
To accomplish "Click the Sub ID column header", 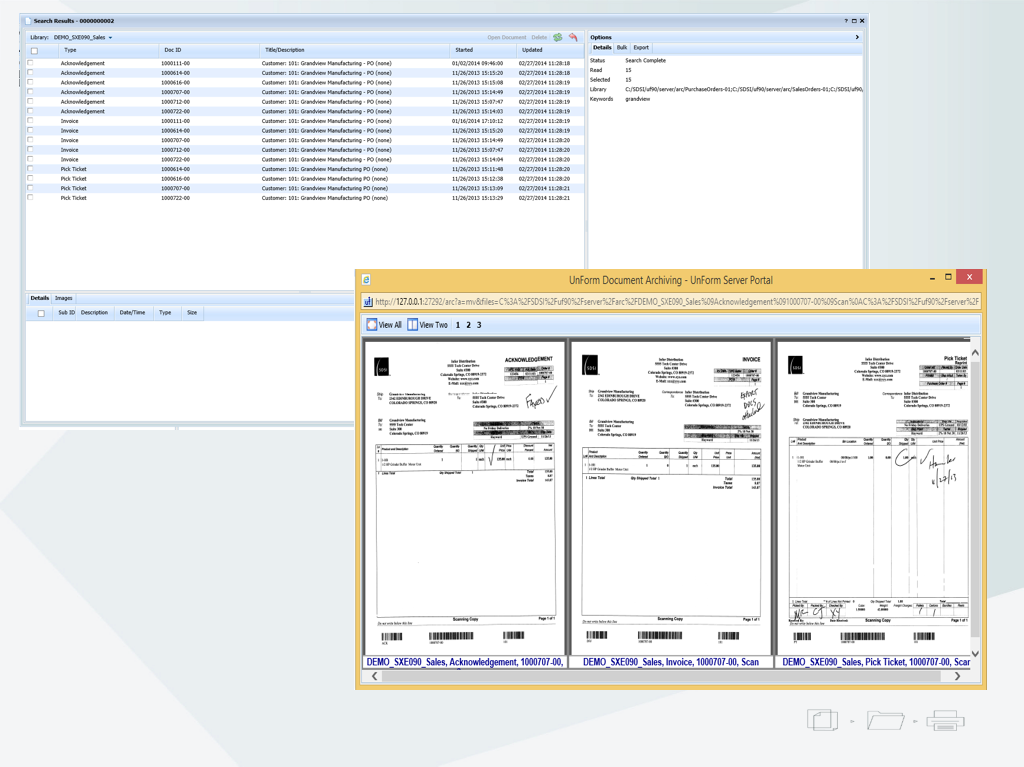I will (x=67, y=313).
